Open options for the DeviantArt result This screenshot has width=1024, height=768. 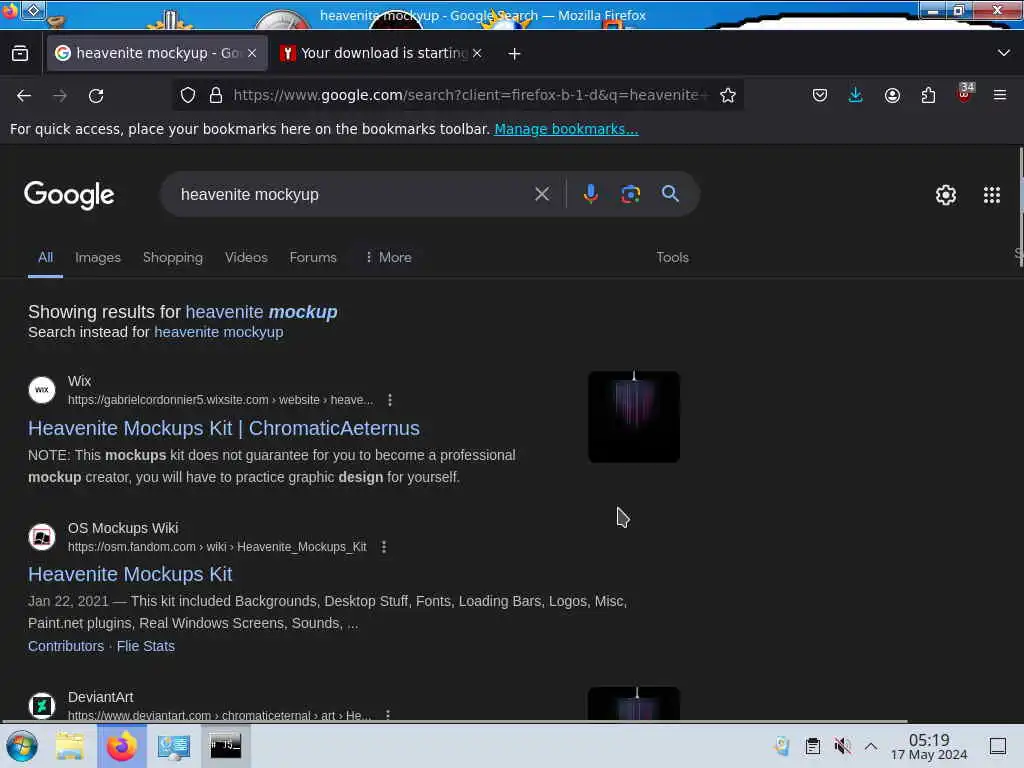pos(388,714)
